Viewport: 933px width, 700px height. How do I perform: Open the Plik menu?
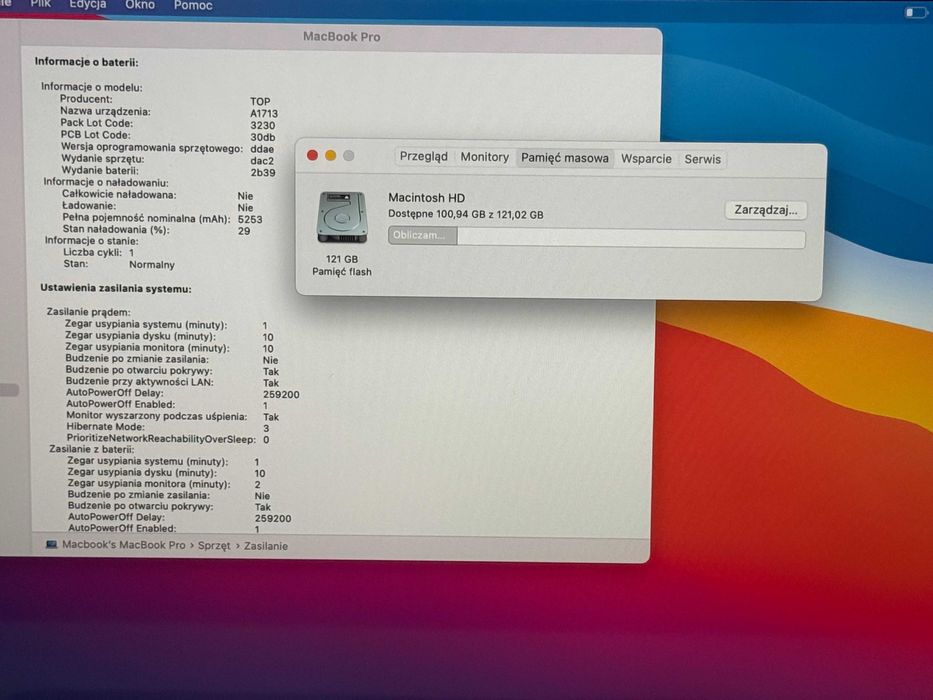pyautogui.click(x=40, y=4)
